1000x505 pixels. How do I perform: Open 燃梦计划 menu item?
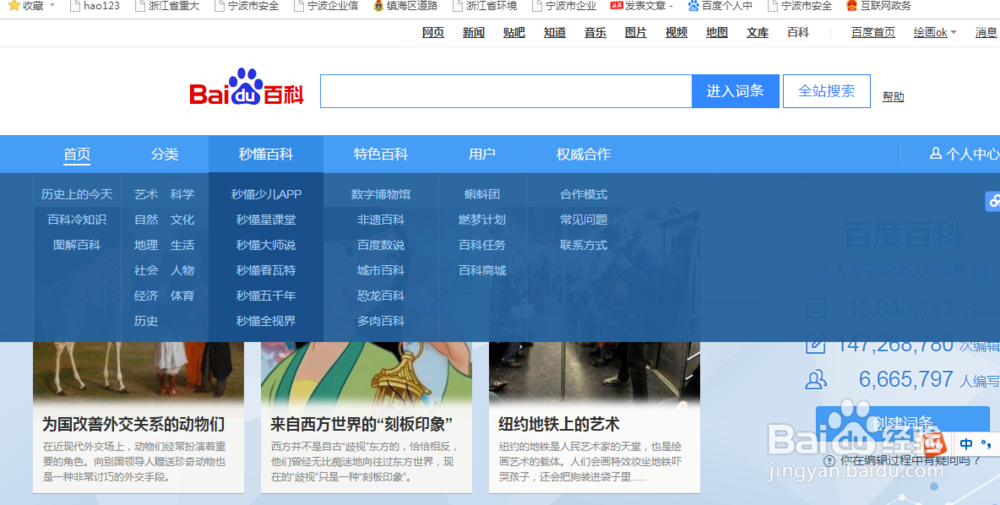[482, 219]
